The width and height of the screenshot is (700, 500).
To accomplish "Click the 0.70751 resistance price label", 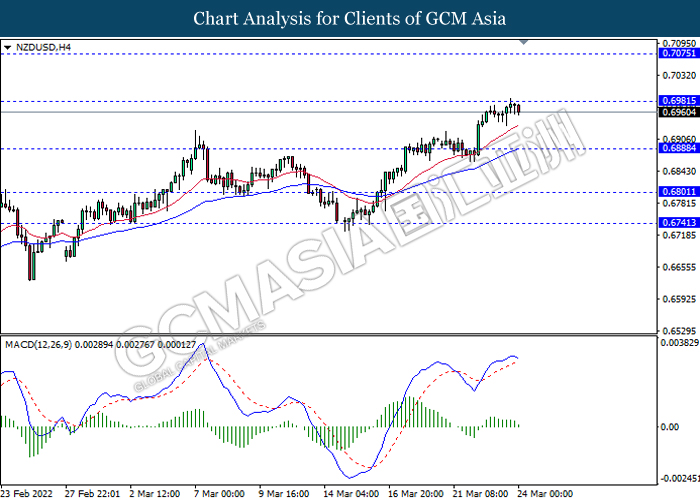I will pyautogui.click(x=679, y=54).
